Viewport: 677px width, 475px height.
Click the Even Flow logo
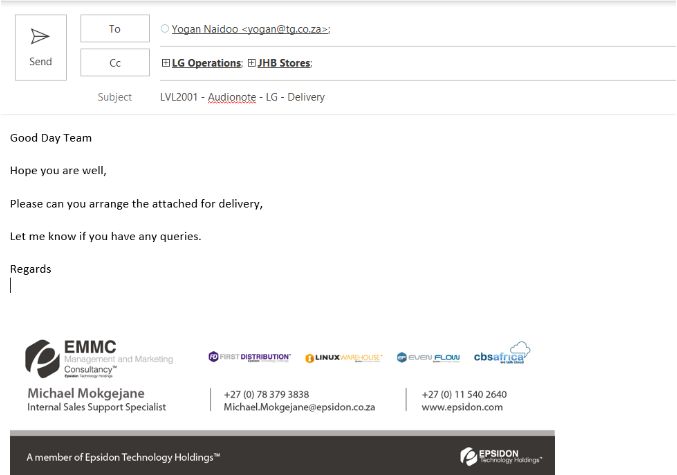[x=428, y=357]
